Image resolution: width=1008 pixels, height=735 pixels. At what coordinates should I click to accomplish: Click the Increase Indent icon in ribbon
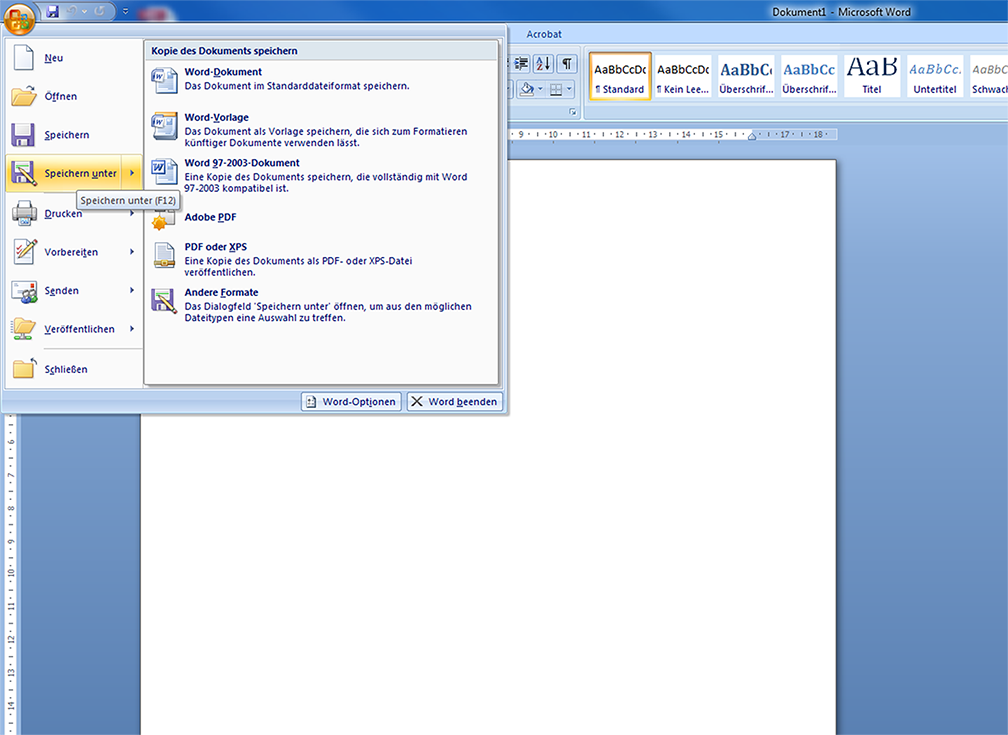coord(521,64)
